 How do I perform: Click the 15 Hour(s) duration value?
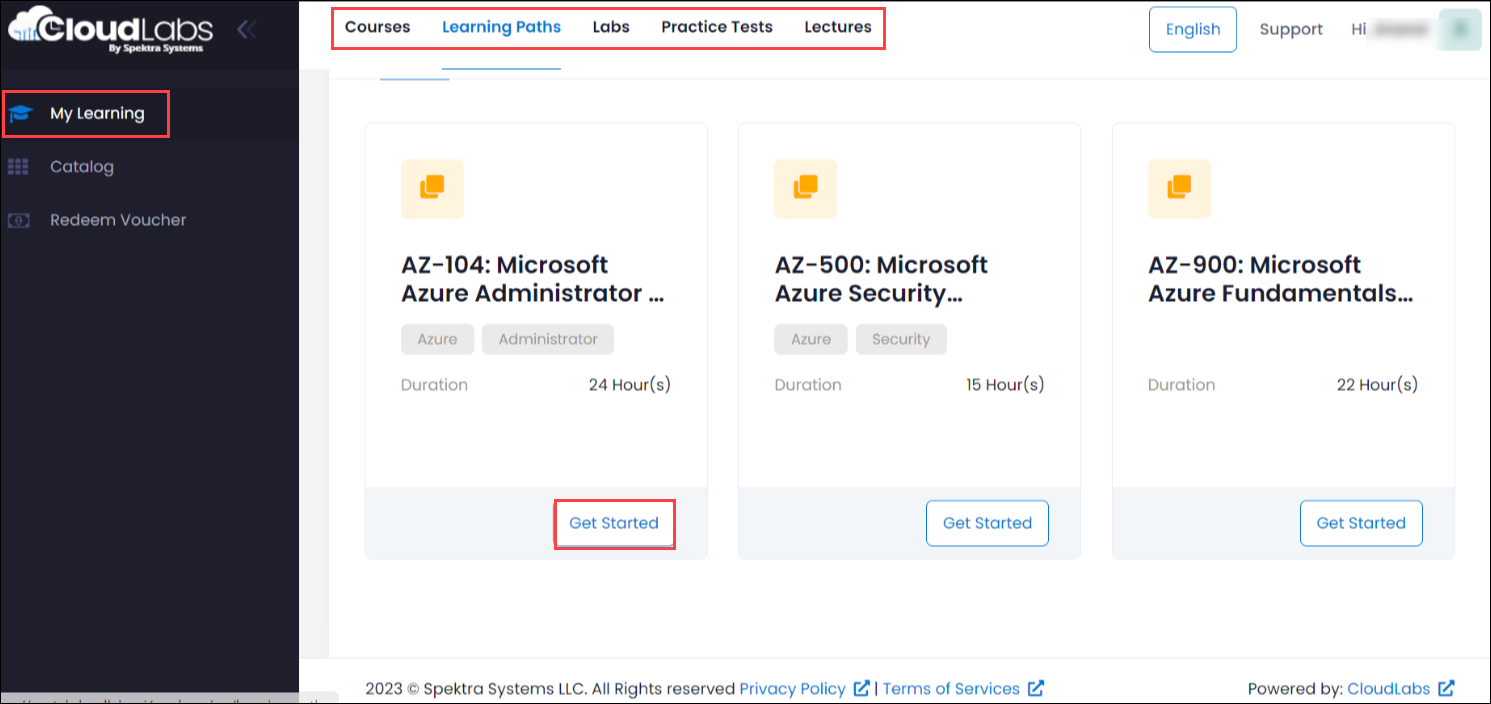coord(1005,384)
